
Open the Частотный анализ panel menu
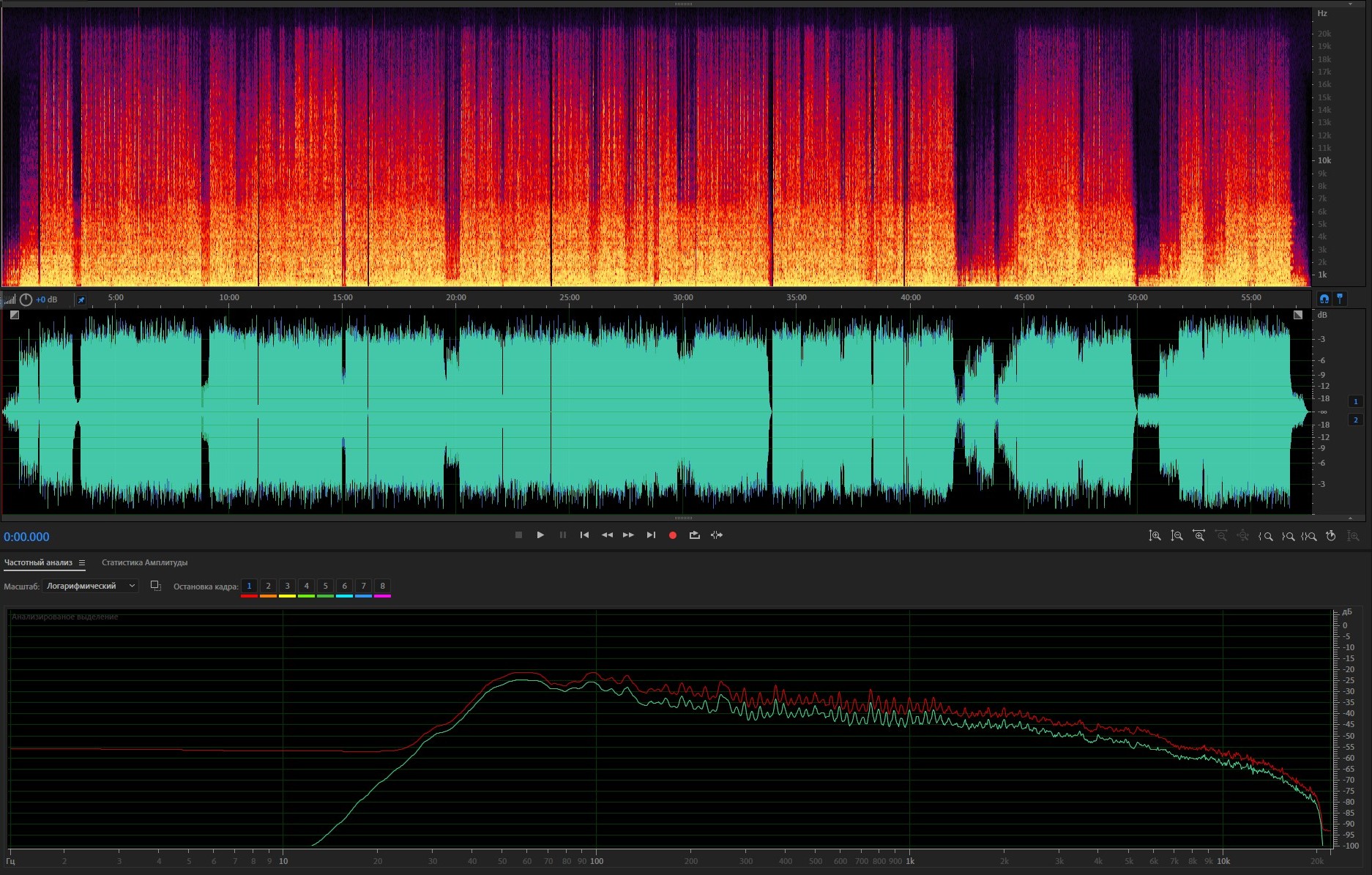click(x=82, y=563)
